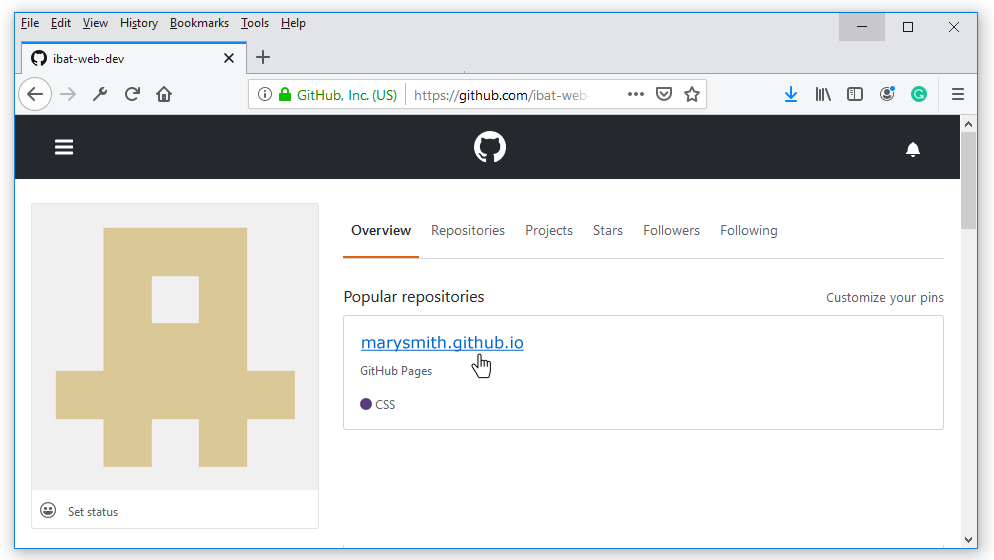Toggle the browser sidebar

click(x=855, y=94)
